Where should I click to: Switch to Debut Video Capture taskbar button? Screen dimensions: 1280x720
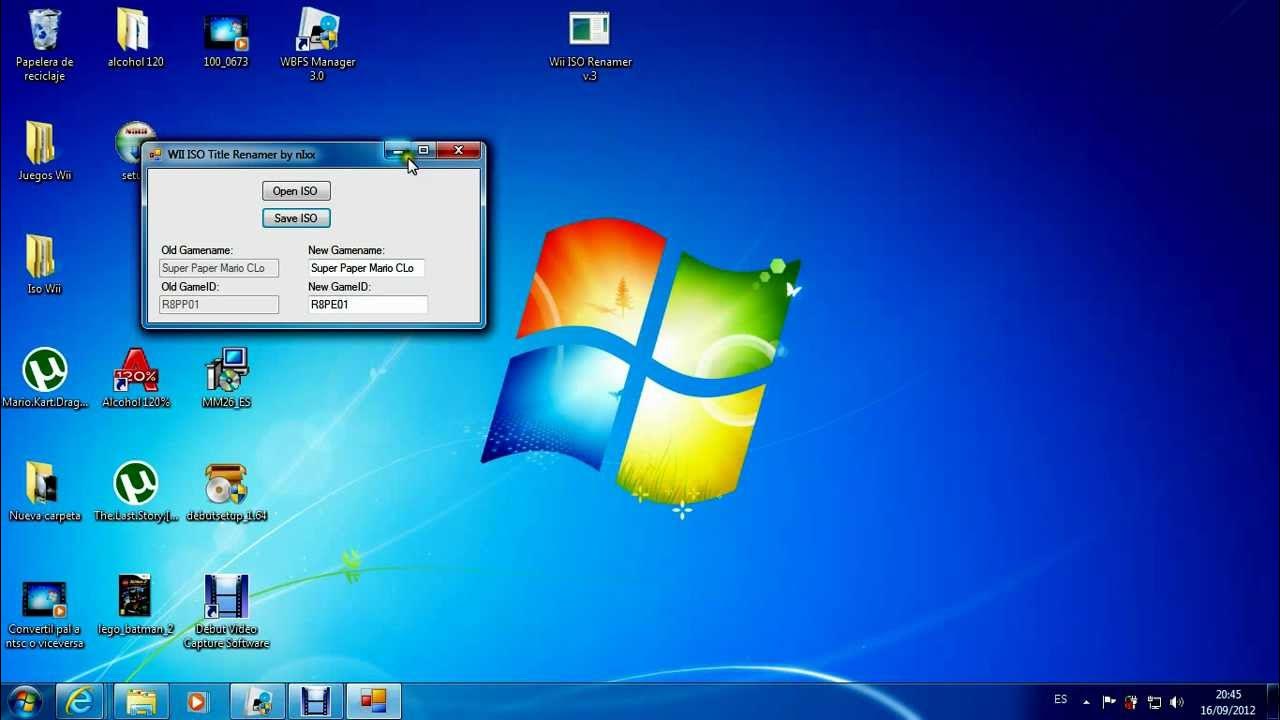[316, 702]
